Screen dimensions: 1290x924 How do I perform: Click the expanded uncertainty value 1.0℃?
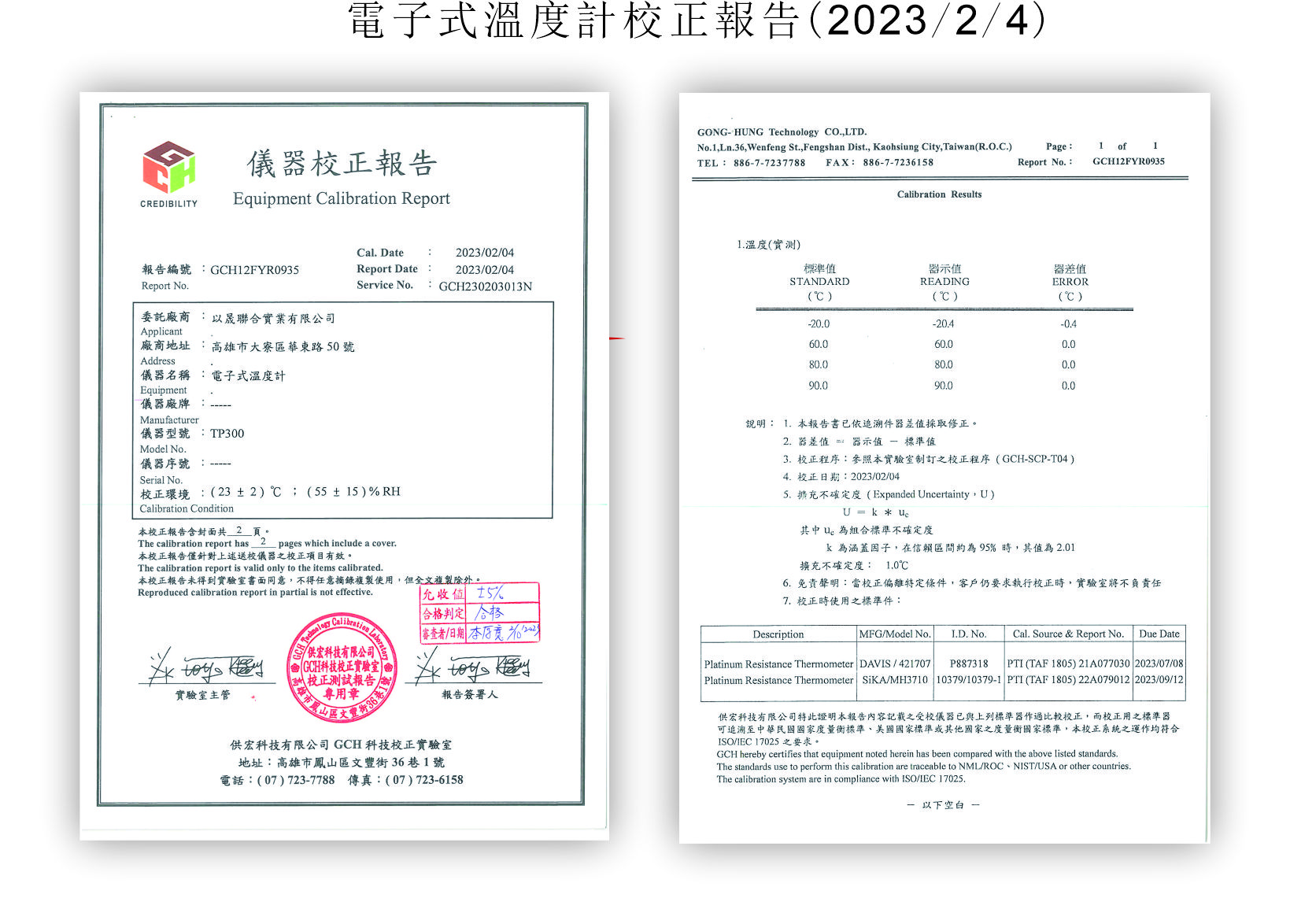[x=896, y=565]
